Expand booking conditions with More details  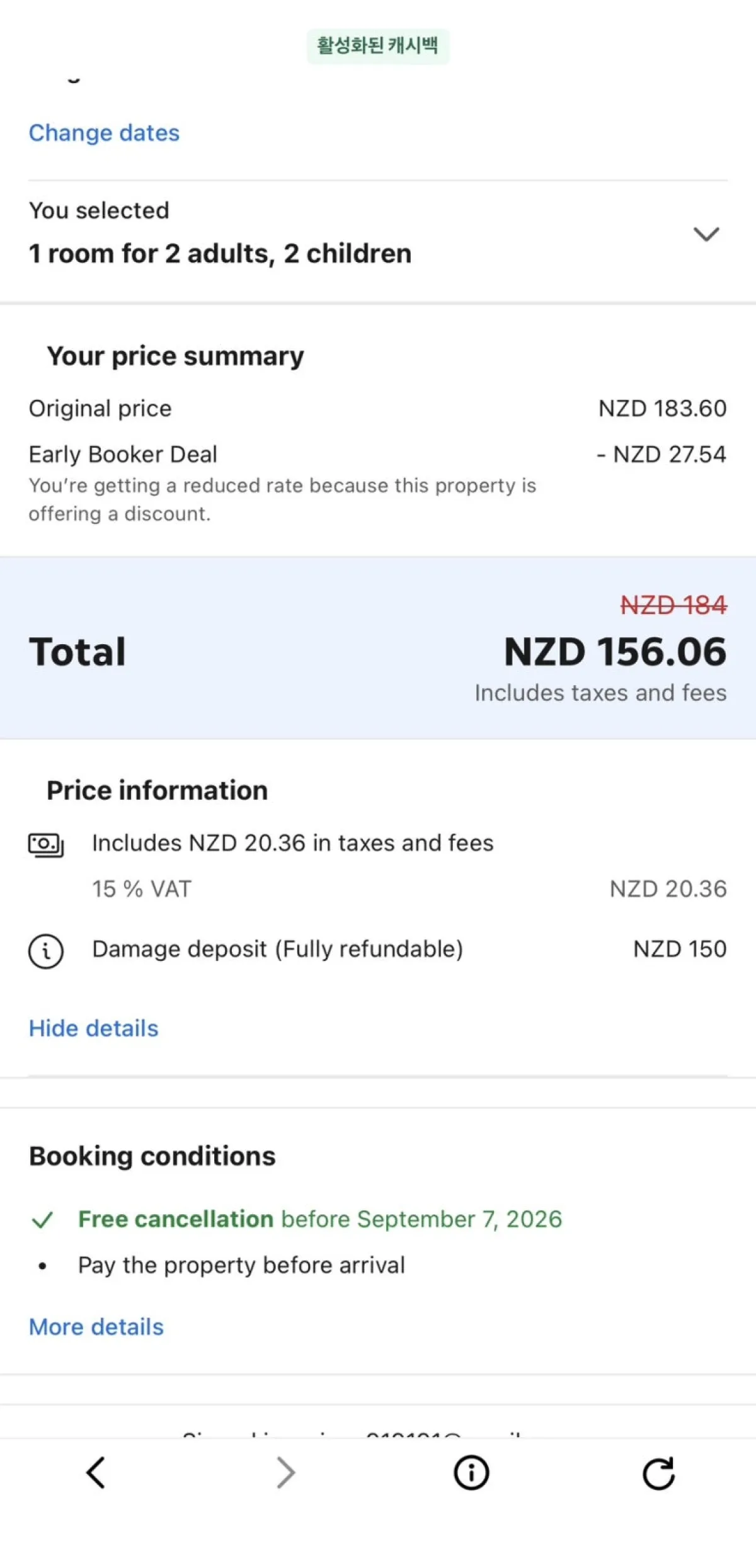click(96, 1326)
